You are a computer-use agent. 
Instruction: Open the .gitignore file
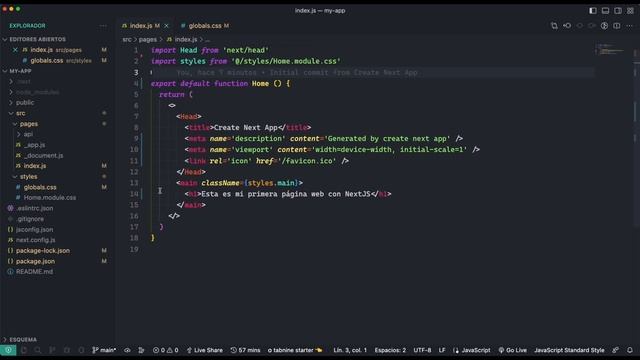click(x=30, y=219)
